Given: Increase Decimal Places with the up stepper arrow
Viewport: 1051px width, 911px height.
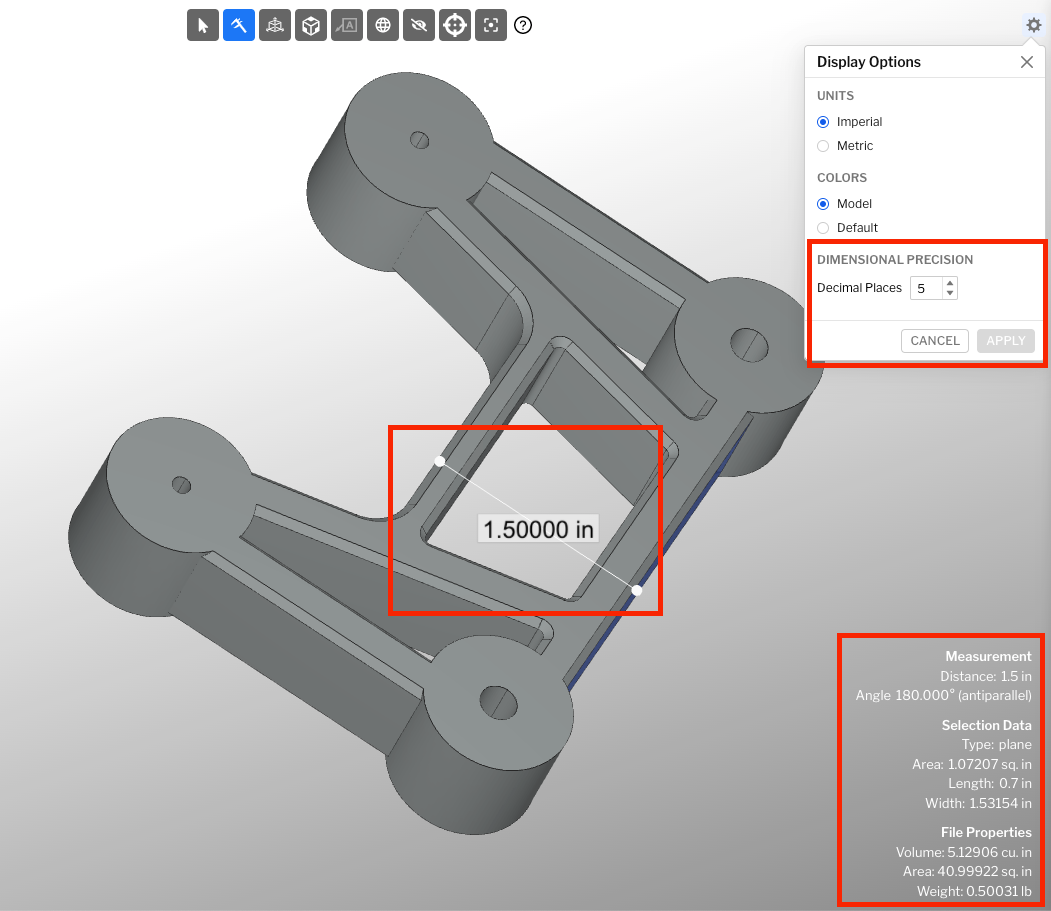Looking at the screenshot, I should (x=948, y=283).
